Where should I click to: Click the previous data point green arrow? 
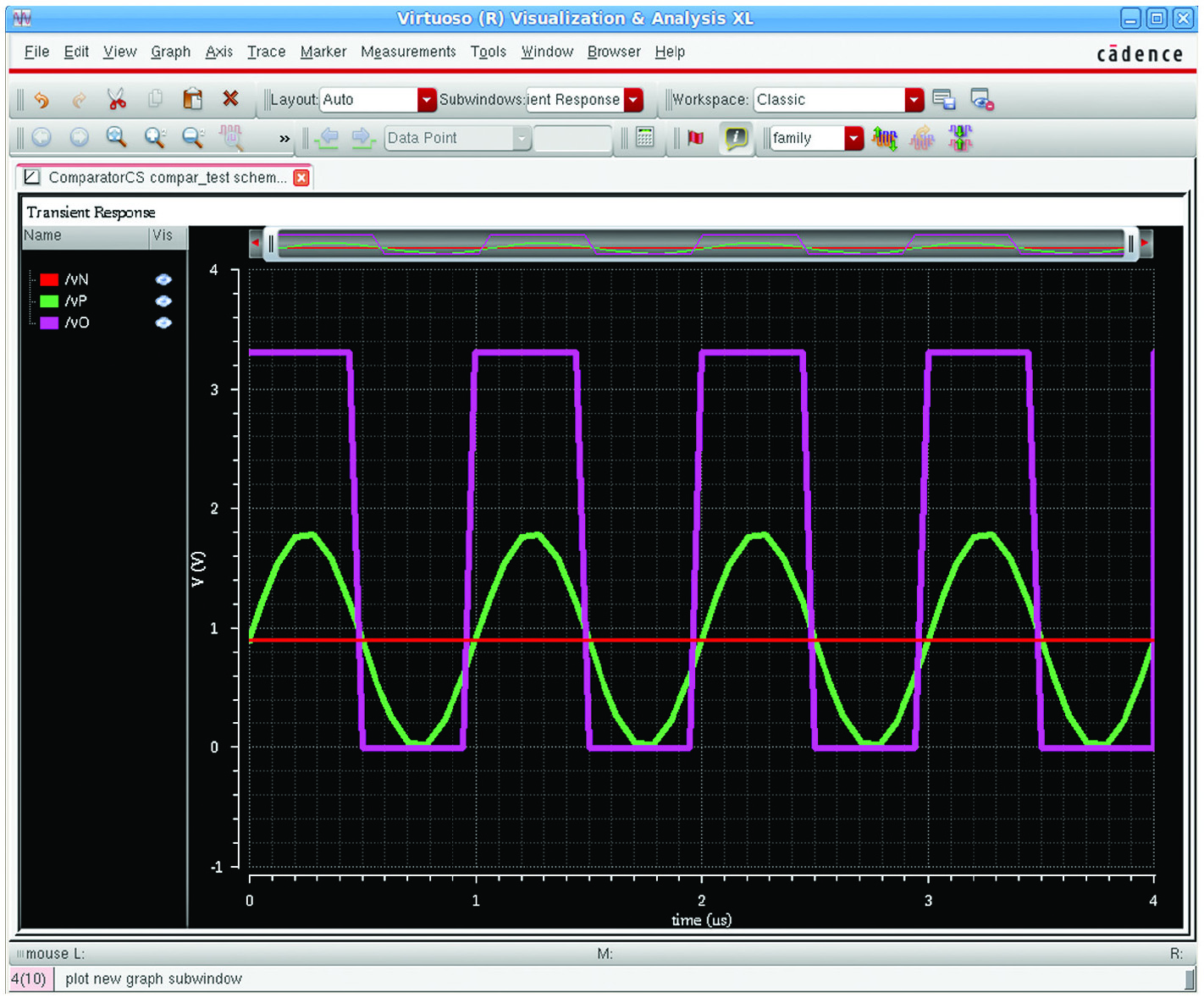(328, 137)
